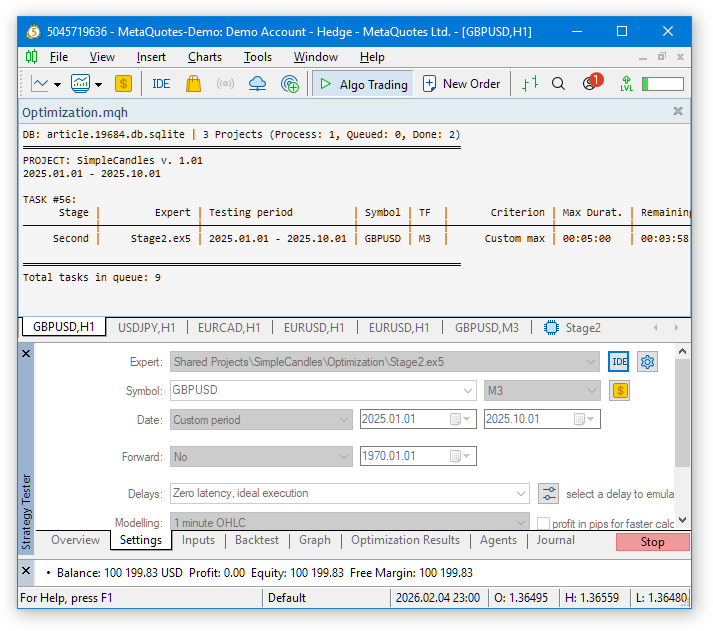Open the Tools menu
Image resolution: width=713 pixels, height=631 pixels.
257,57
